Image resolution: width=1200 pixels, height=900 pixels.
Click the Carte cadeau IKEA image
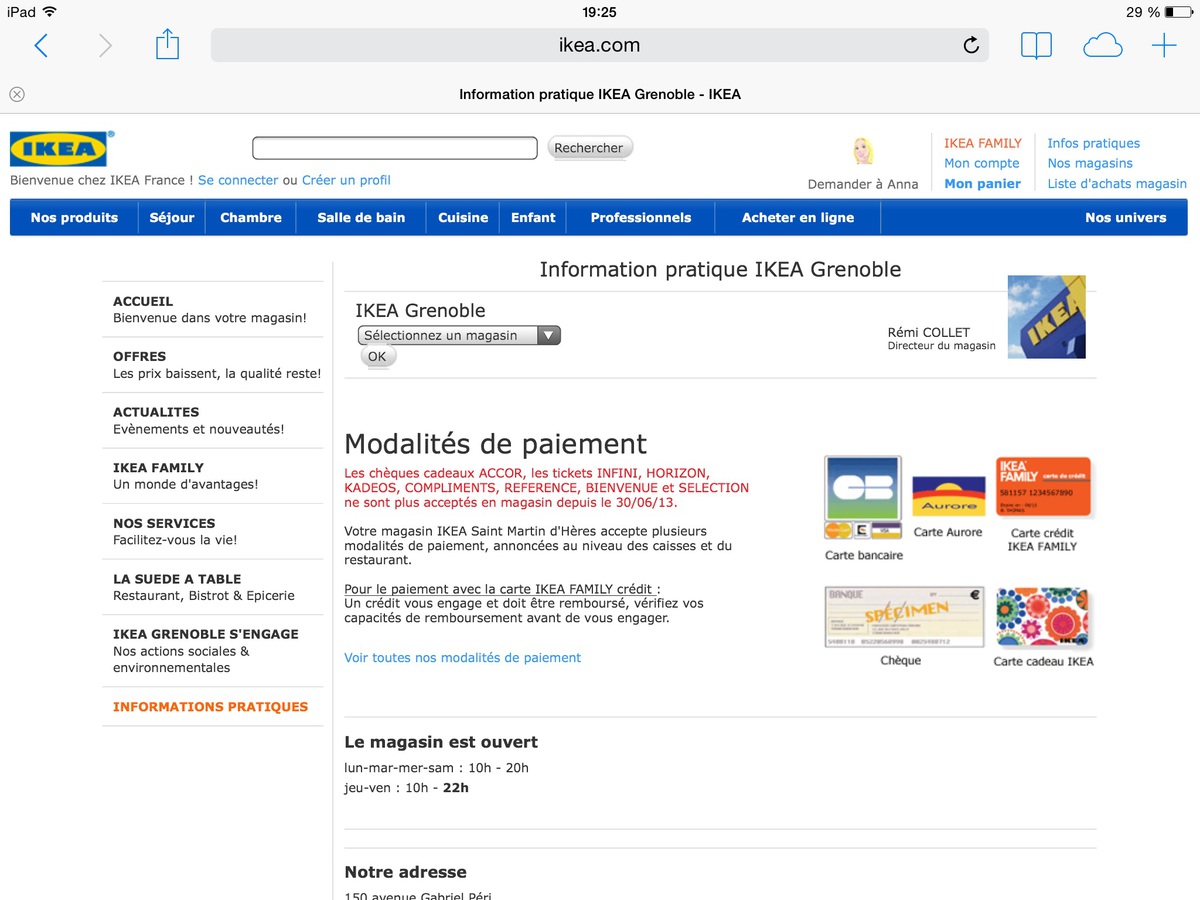point(1043,617)
